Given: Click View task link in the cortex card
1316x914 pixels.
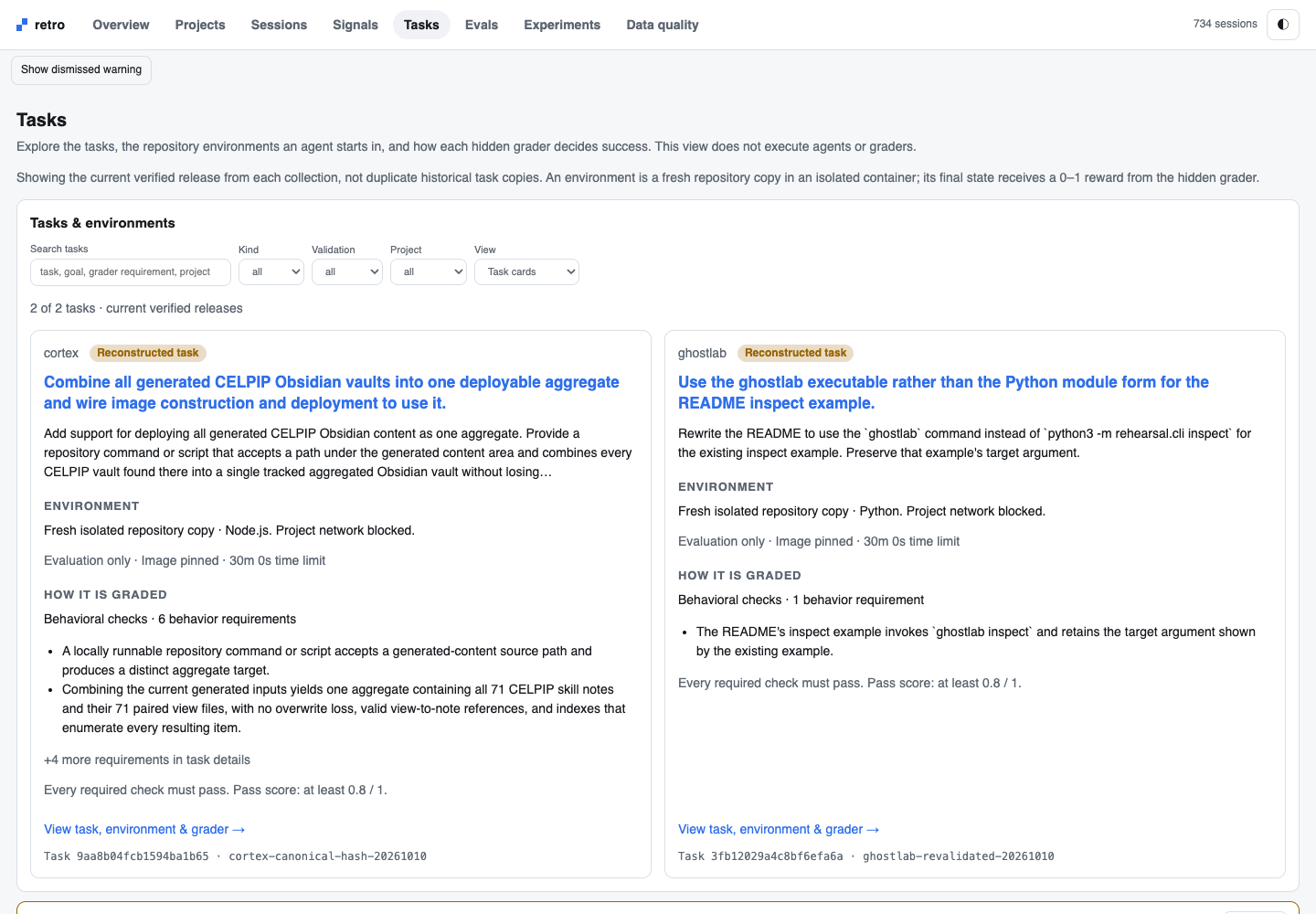Looking at the screenshot, I should coord(144,829).
